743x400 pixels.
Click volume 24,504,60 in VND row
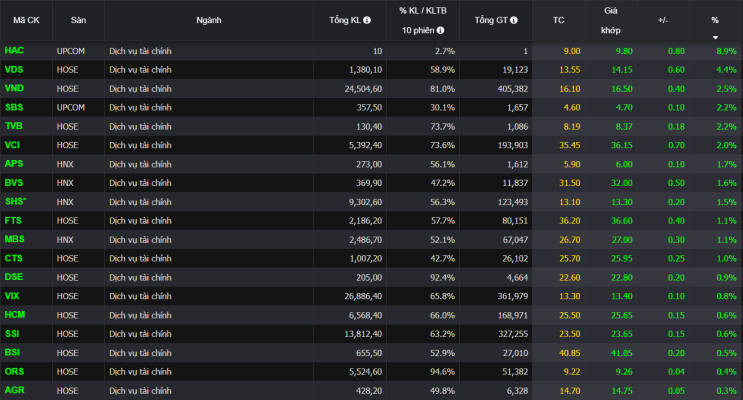[x=363, y=89]
